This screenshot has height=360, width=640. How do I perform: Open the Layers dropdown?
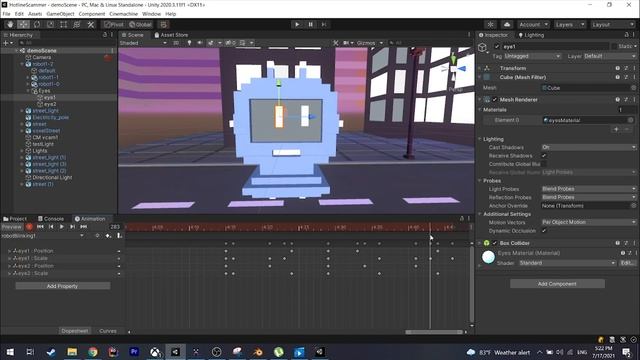(570, 24)
